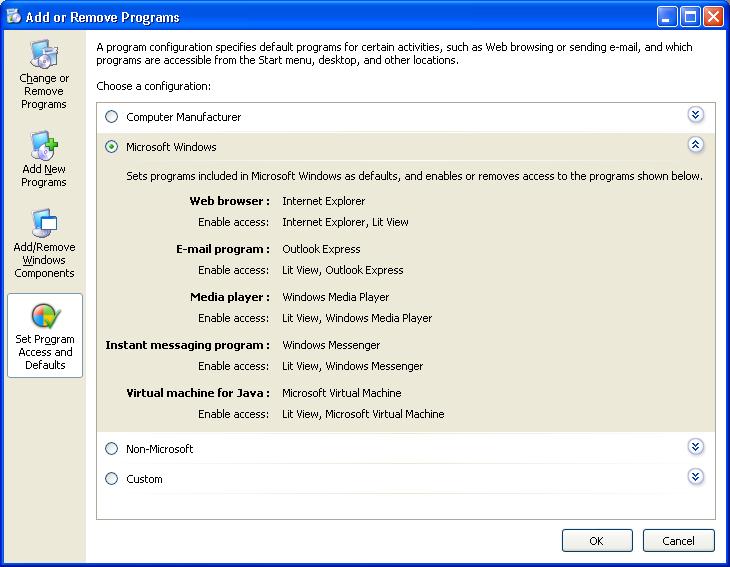This screenshot has height=567, width=730.
Task: Collapse the Microsoft Windows section chevron
Action: [x=695, y=145]
